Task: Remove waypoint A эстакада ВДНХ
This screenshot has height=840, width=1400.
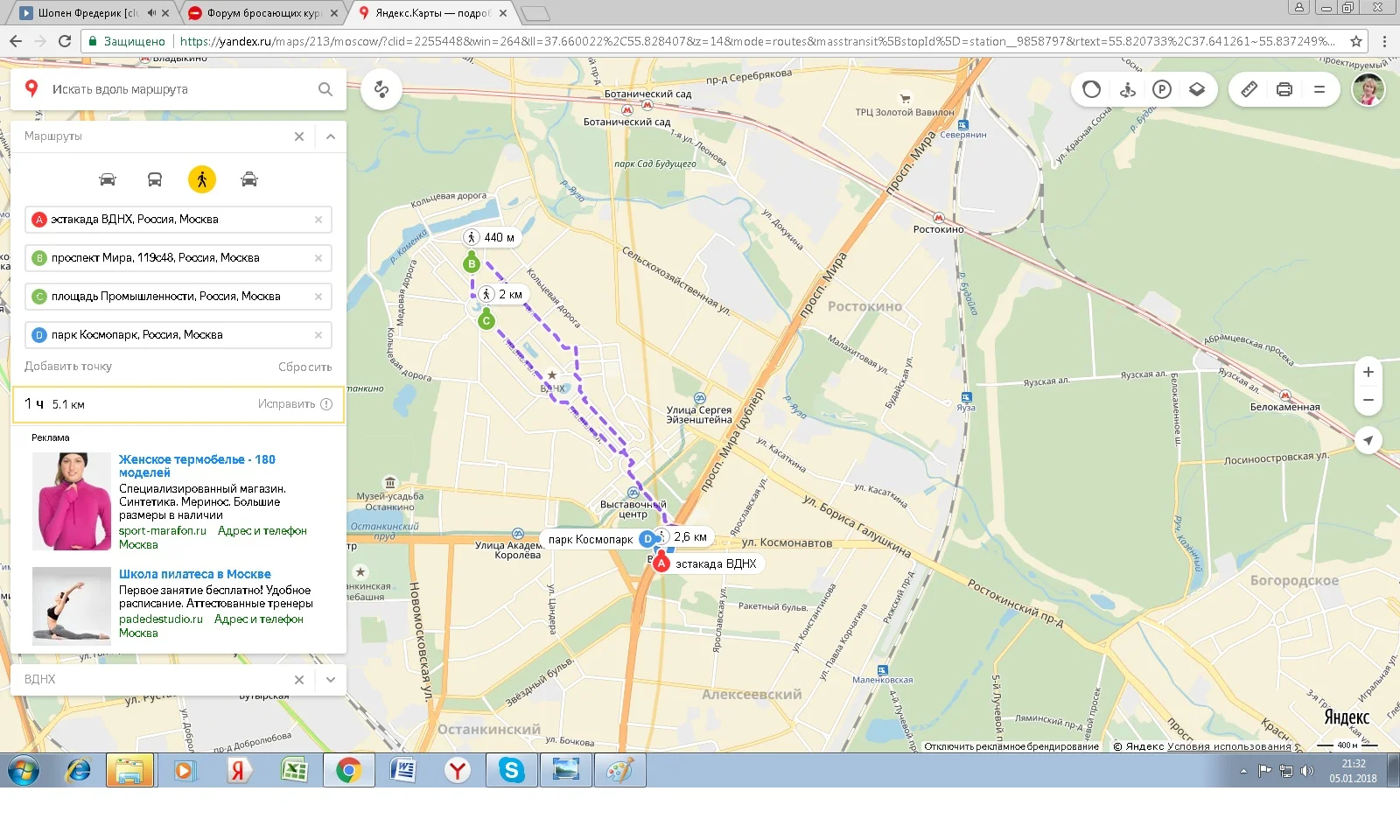Action: pyautogui.click(x=318, y=220)
